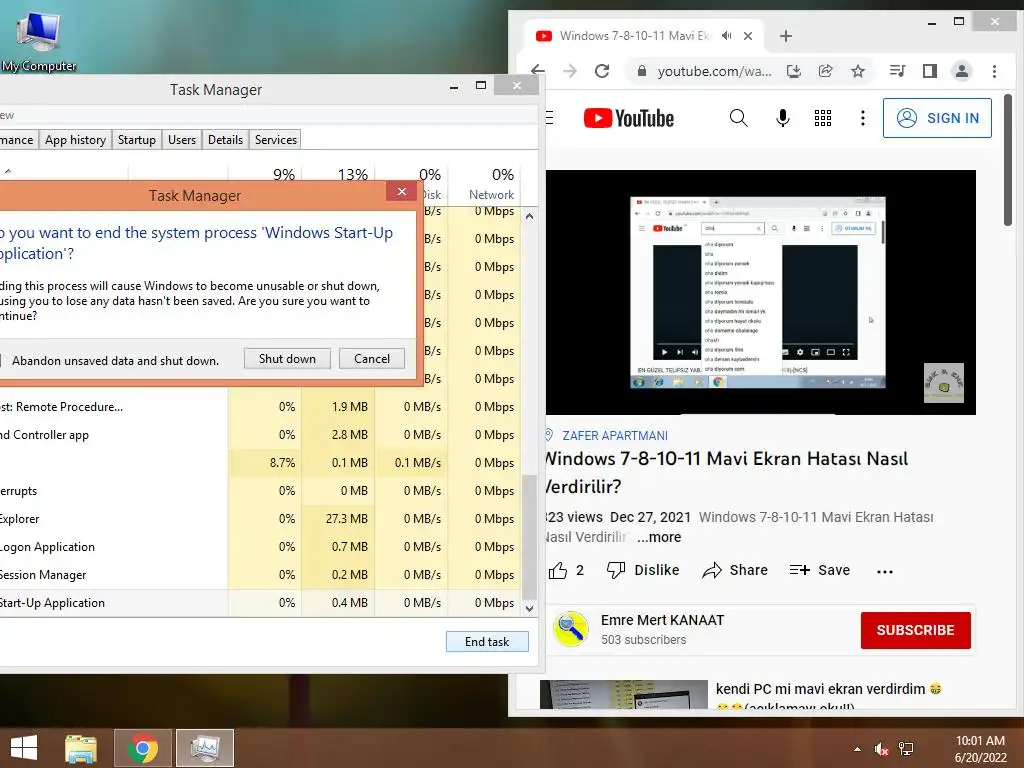Share this page icon in Chrome
The image size is (1024, 768).
pyautogui.click(x=825, y=71)
